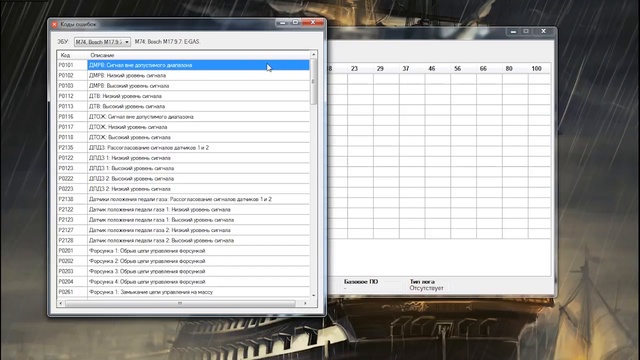Viewport: 640px width, 360px height.
Task: Select row P2122 pedal sensor 1 low signal
Action: [x=183, y=209]
